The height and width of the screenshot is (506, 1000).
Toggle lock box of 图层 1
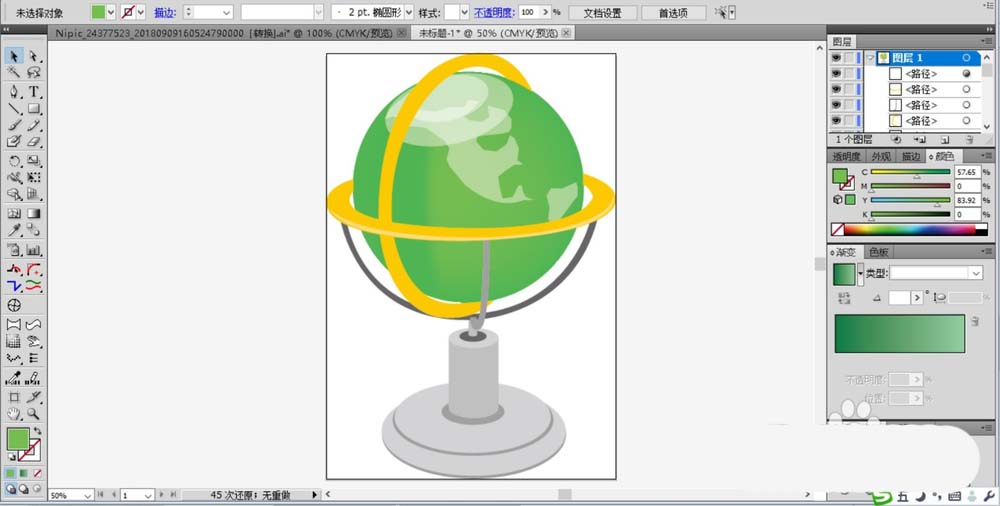[x=849, y=58]
